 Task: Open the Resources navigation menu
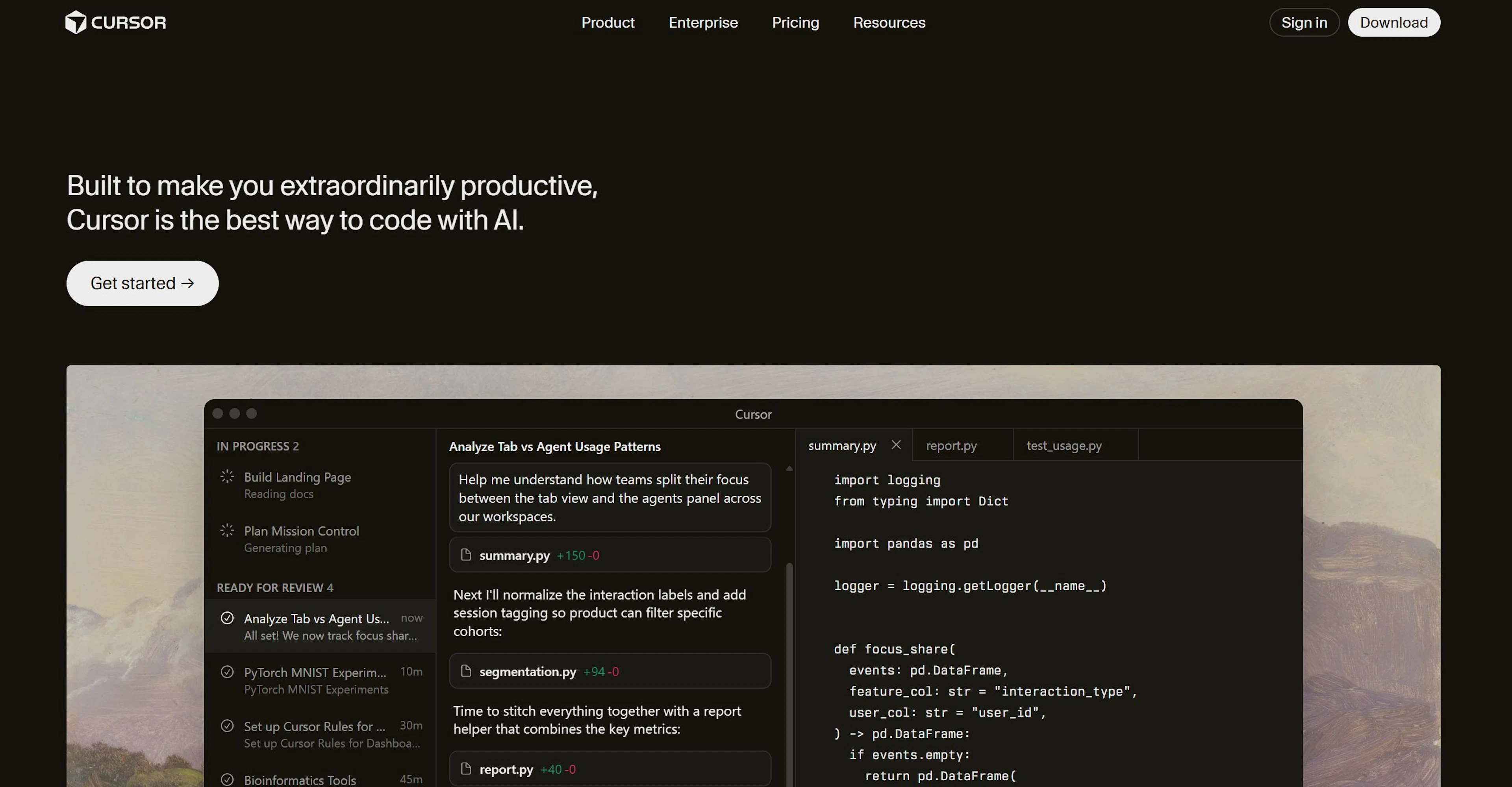(889, 22)
